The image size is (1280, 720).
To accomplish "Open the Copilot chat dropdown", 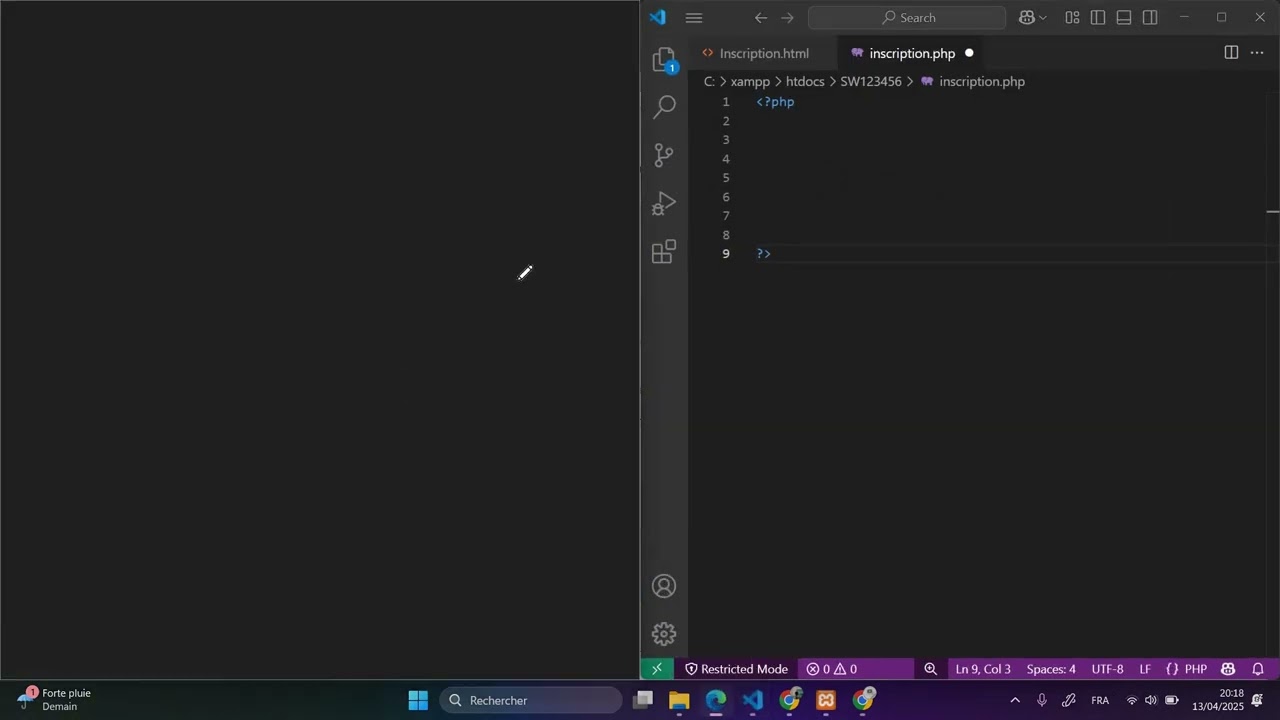I will [x=1033, y=17].
